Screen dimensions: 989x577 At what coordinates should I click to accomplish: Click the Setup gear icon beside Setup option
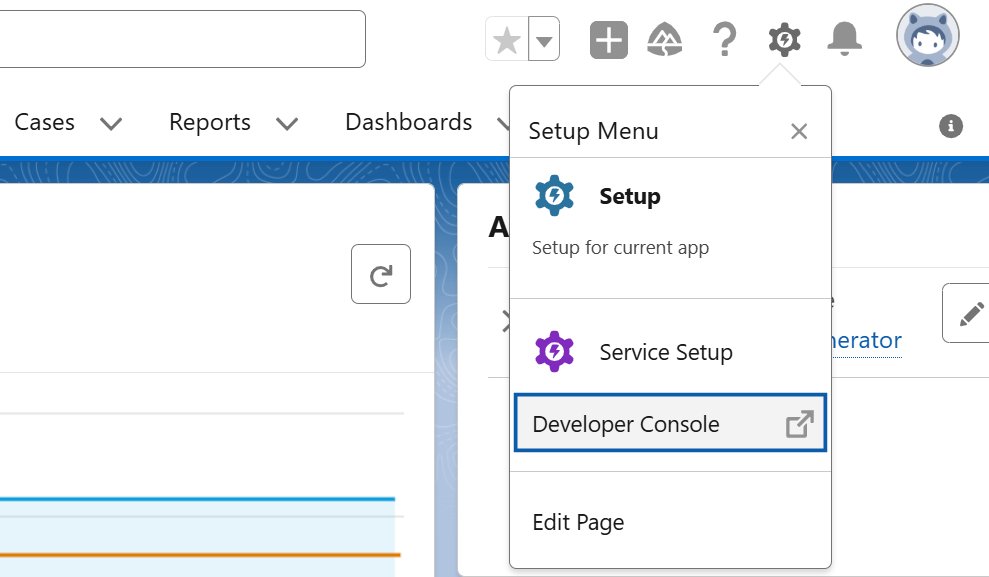coord(554,194)
